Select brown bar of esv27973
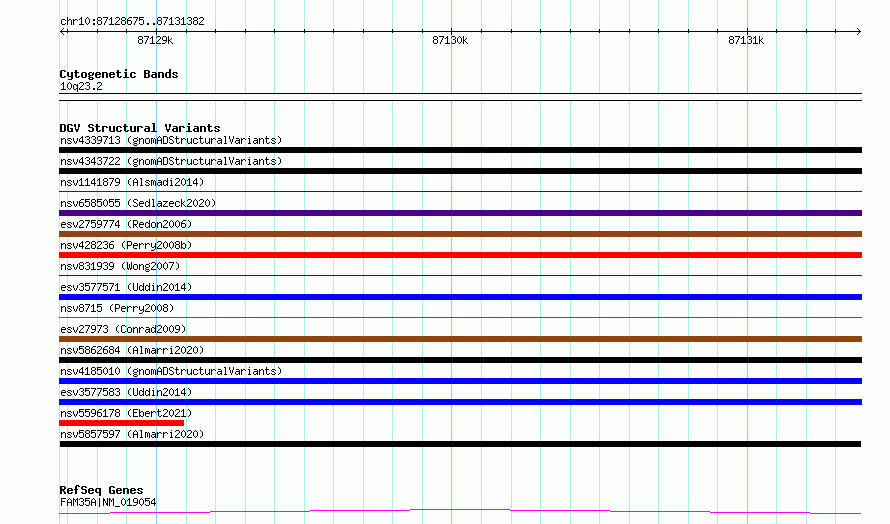 click(460, 339)
